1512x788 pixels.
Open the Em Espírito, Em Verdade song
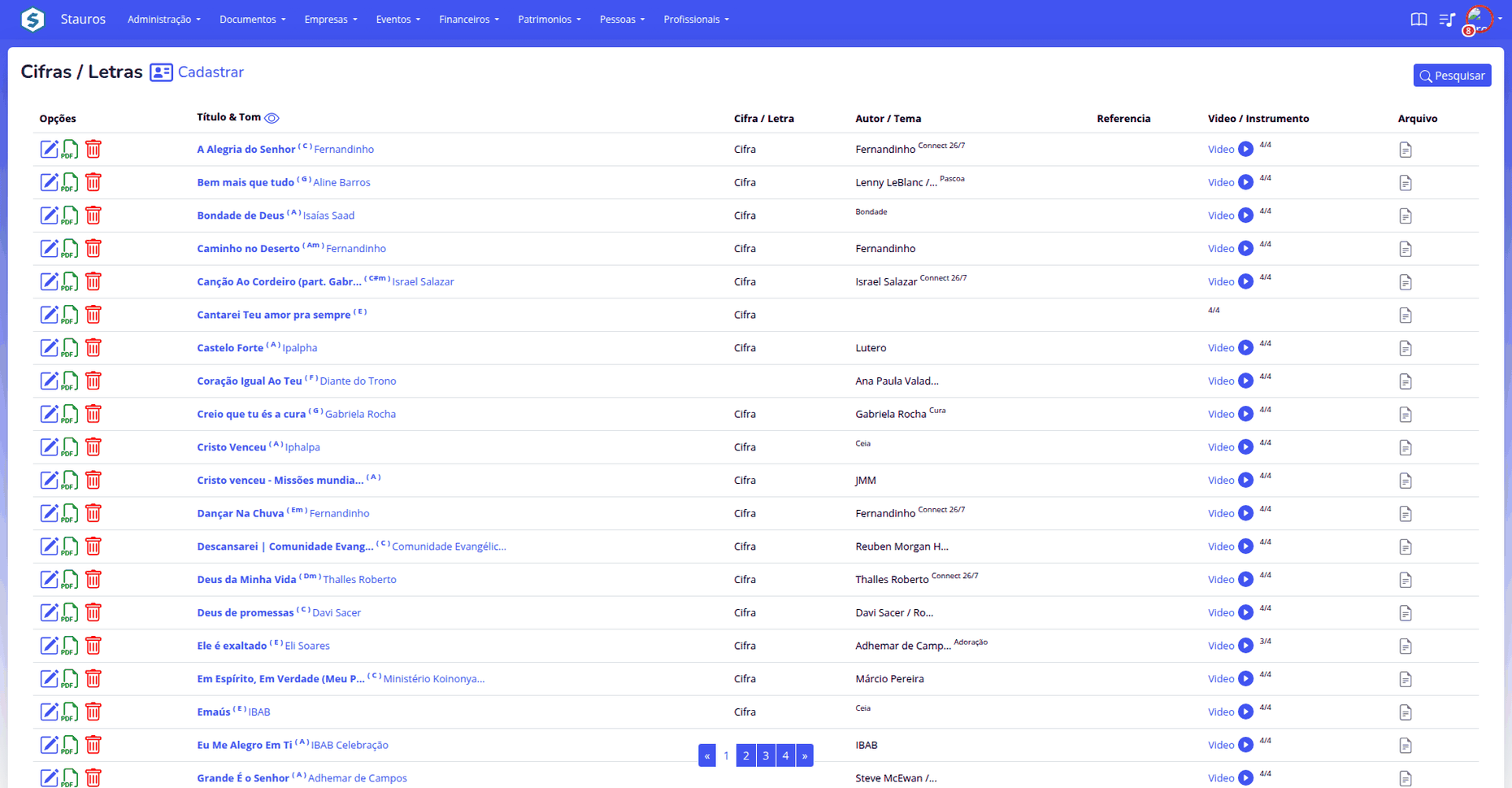[x=280, y=679]
